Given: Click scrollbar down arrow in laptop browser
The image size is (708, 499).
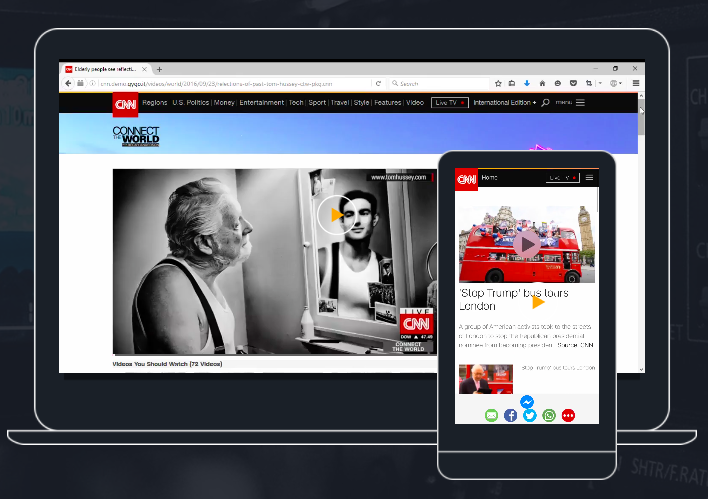Looking at the screenshot, I should click(641, 369).
